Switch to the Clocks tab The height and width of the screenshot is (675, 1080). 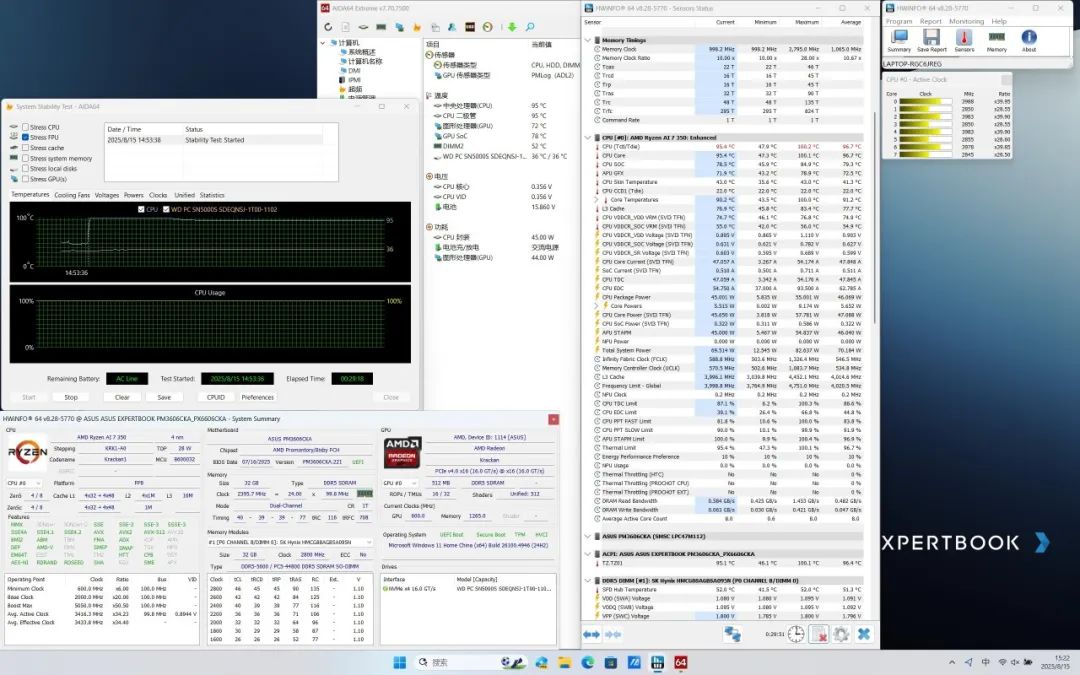(158, 196)
